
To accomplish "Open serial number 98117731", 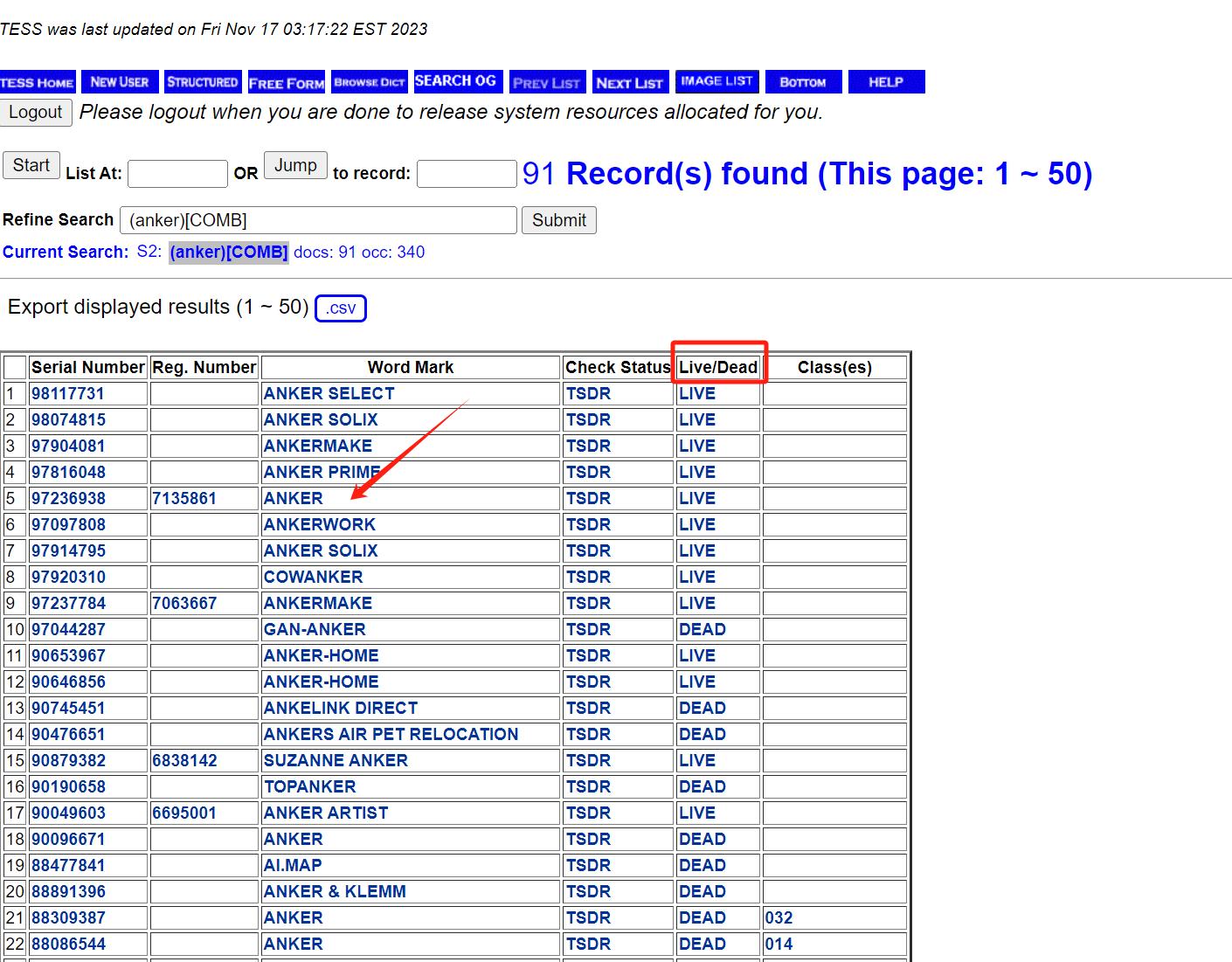I will [67, 394].
